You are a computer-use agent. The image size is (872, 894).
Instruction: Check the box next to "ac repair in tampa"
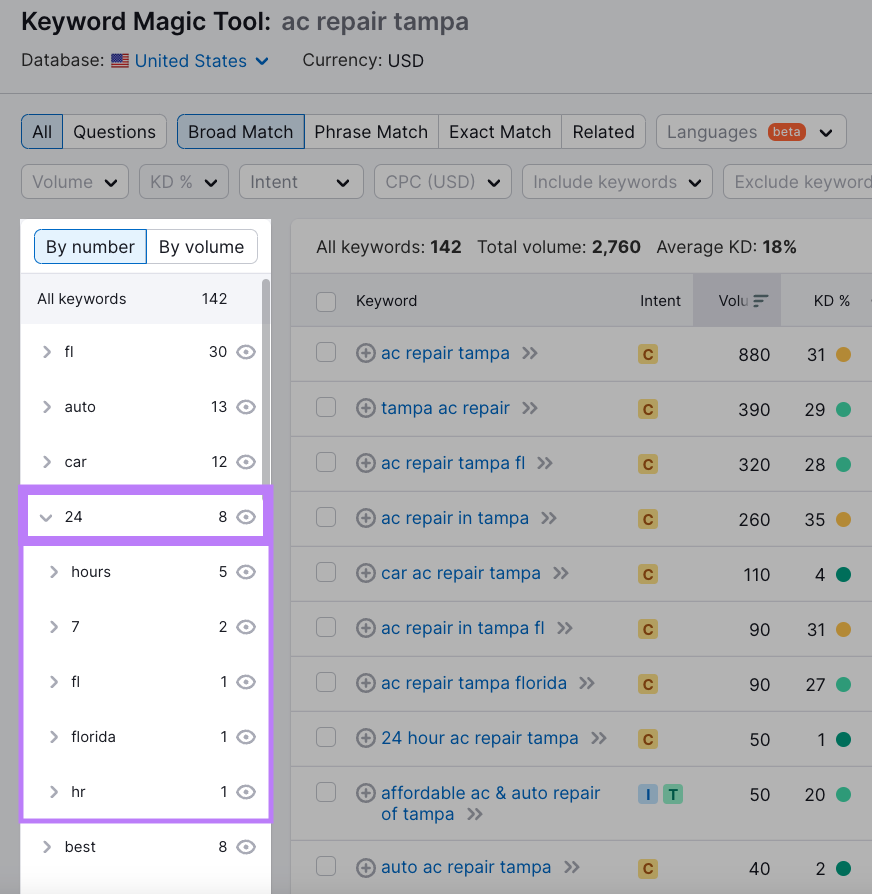tap(325, 518)
